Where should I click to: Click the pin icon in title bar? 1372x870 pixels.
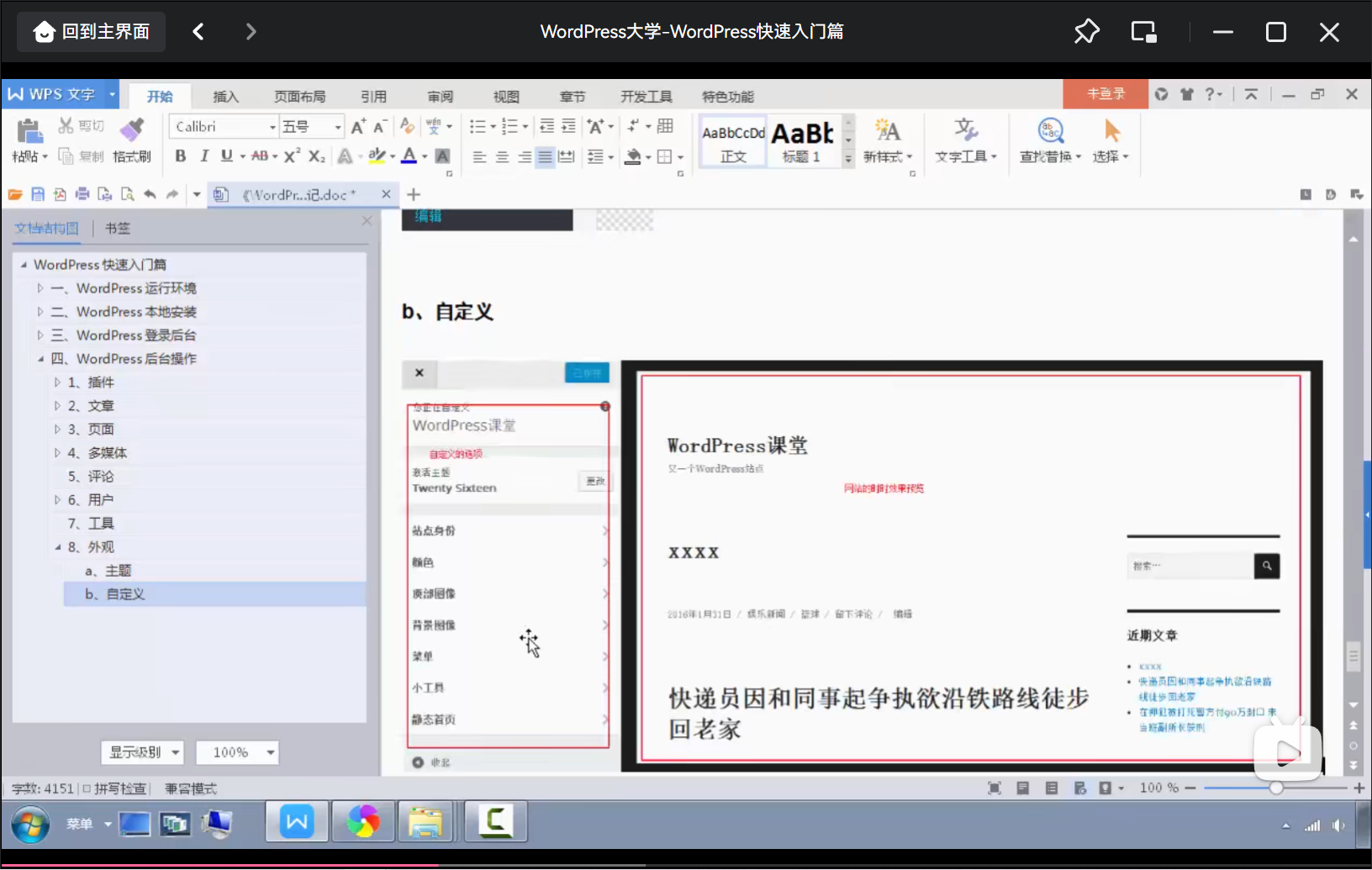[x=1086, y=32]
